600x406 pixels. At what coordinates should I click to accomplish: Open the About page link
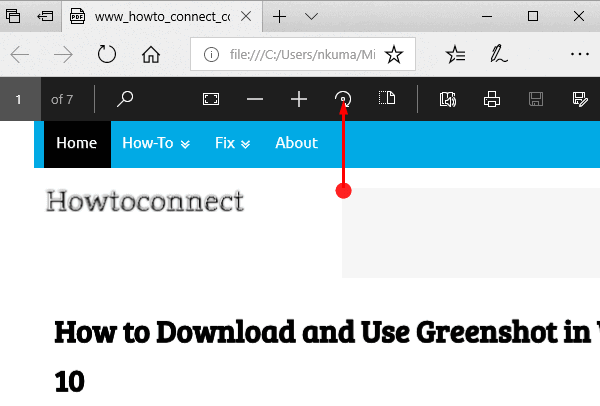coord(297,143)
